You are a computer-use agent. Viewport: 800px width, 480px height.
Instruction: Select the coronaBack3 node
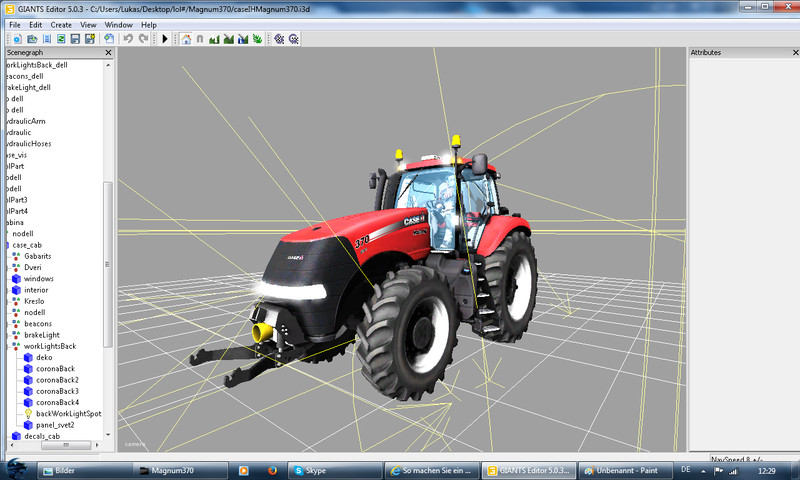click(x=57, y=391)
